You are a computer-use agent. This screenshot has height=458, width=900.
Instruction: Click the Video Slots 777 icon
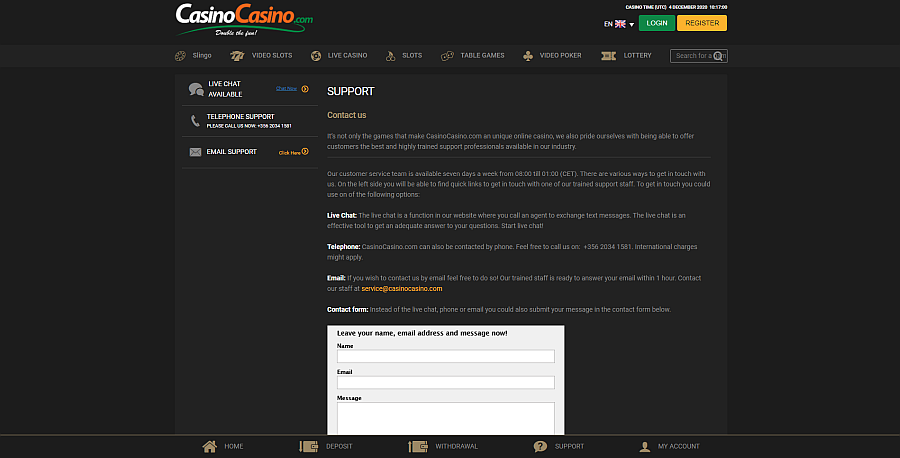pyautogui.click(x=237, y=56)
